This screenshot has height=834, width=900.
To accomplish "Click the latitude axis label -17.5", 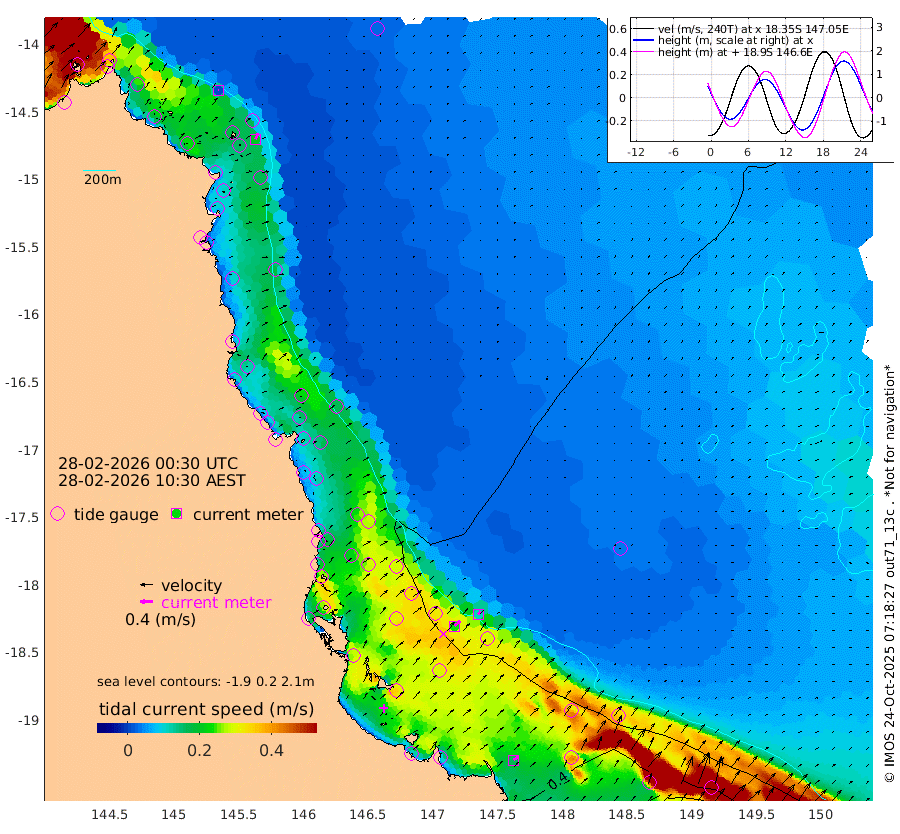I will pos(22,517).
